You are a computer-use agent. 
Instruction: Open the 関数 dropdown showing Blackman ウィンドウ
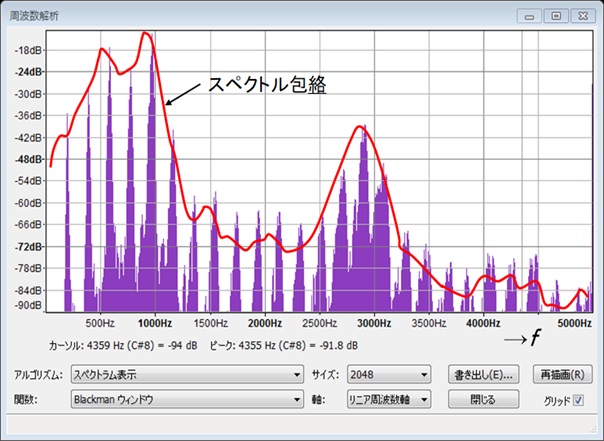coord(187,399)
